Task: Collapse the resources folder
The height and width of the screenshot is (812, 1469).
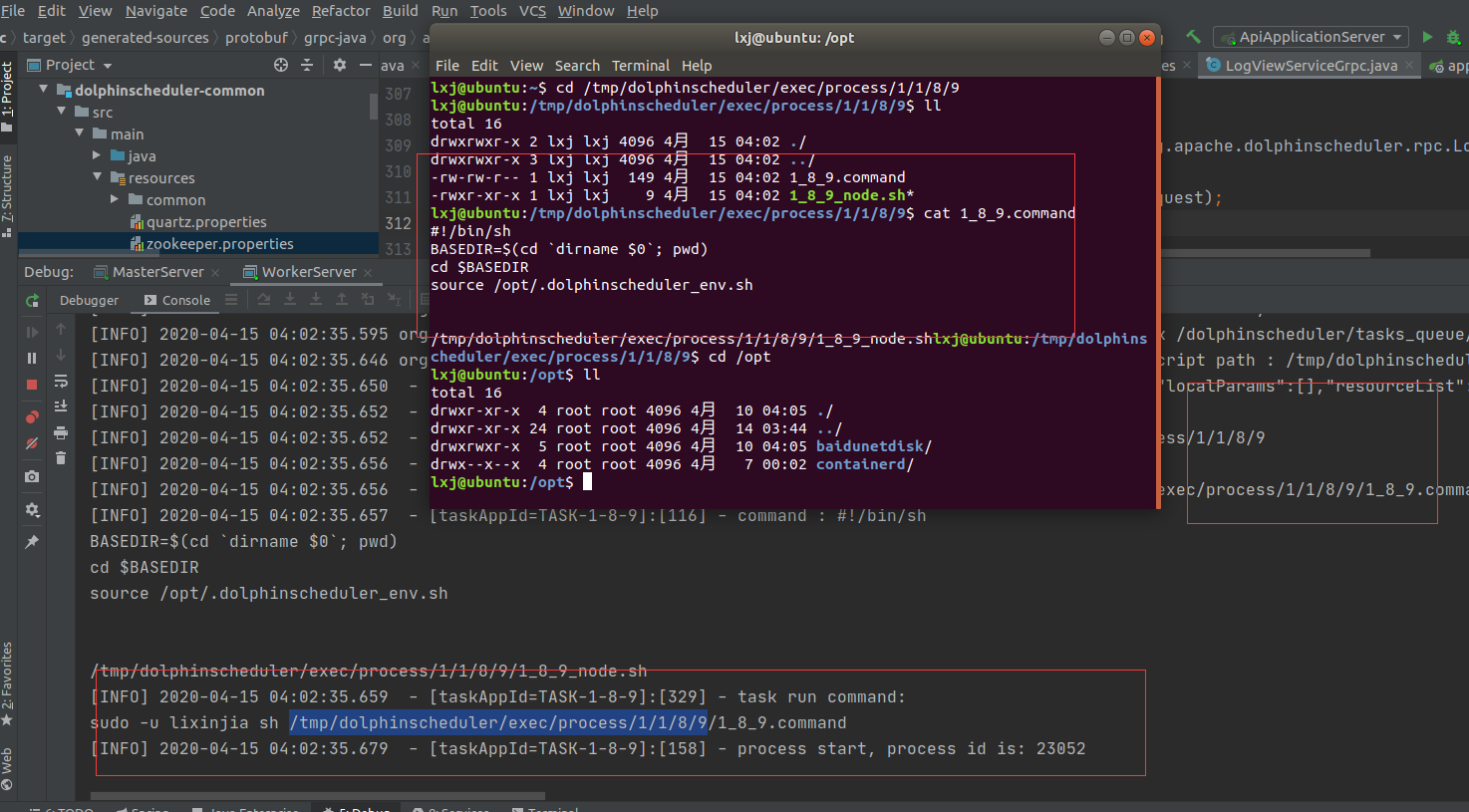Action: [96, 177]
